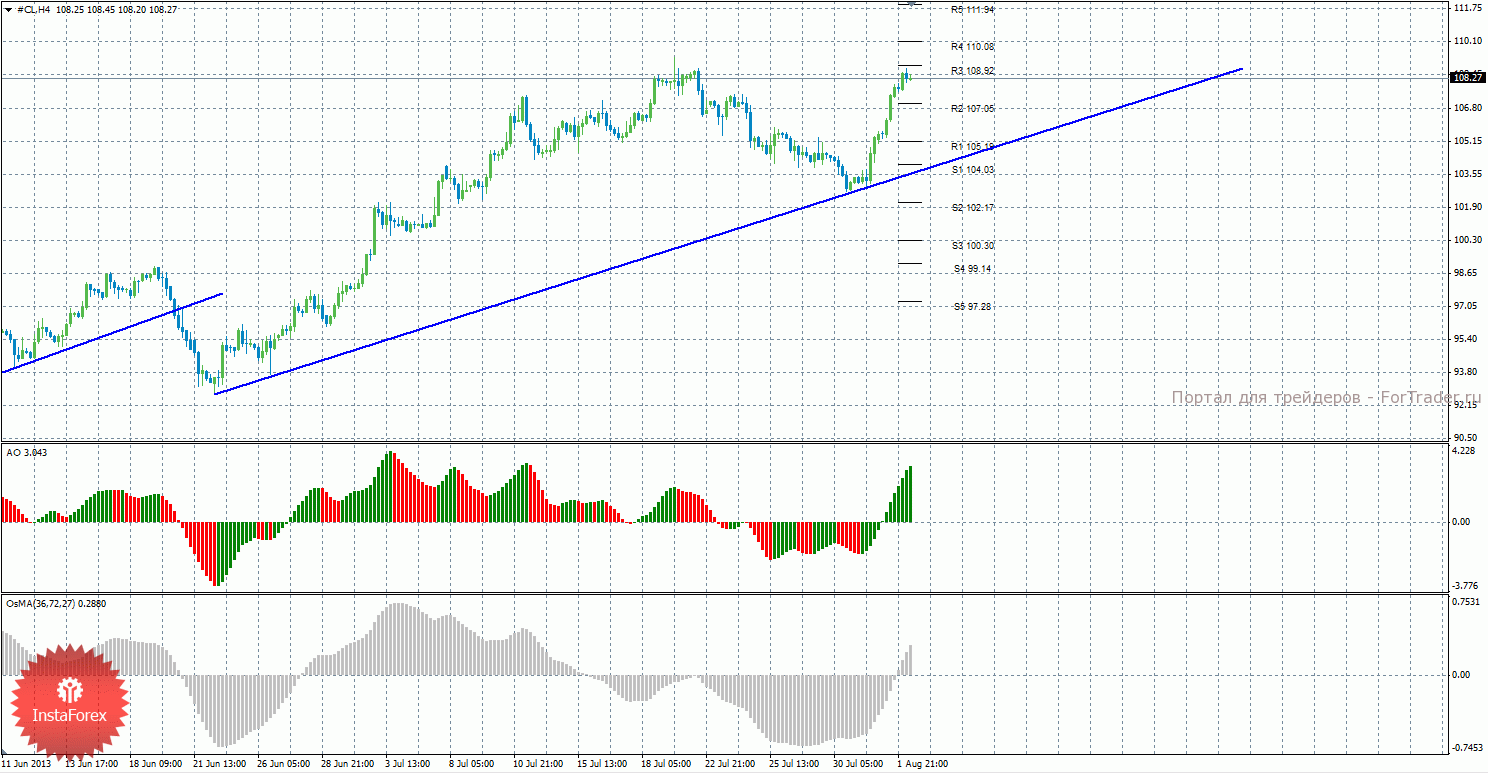Click the 1 Aug 21:00 time axis label
The width and height of the screenshot is (1488, 773).
pyautogui.click(x=922, y=764)
